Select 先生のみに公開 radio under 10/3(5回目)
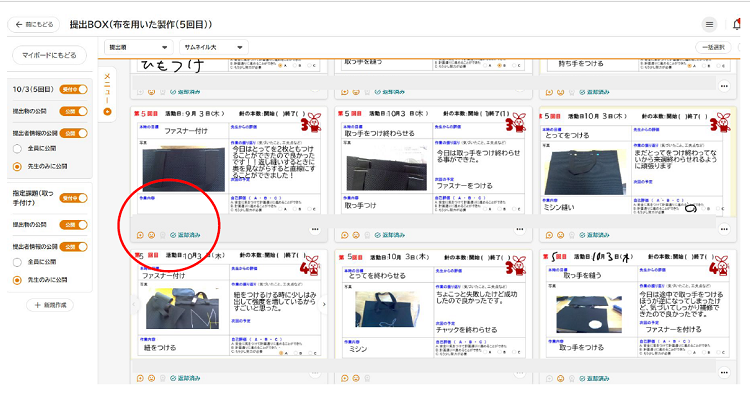 (x=17, y=166)
